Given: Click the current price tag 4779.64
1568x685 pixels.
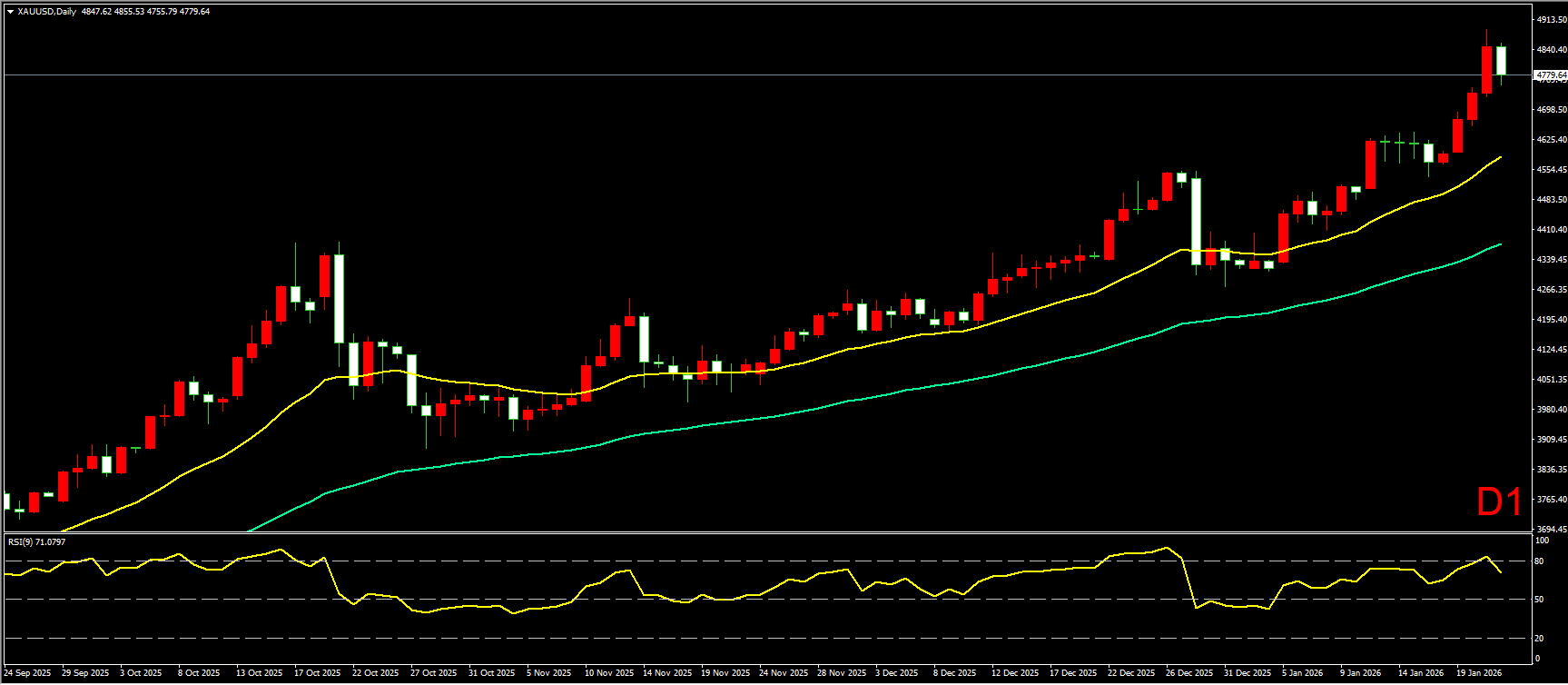Looking at the screenshot, I should point(1550,74).
